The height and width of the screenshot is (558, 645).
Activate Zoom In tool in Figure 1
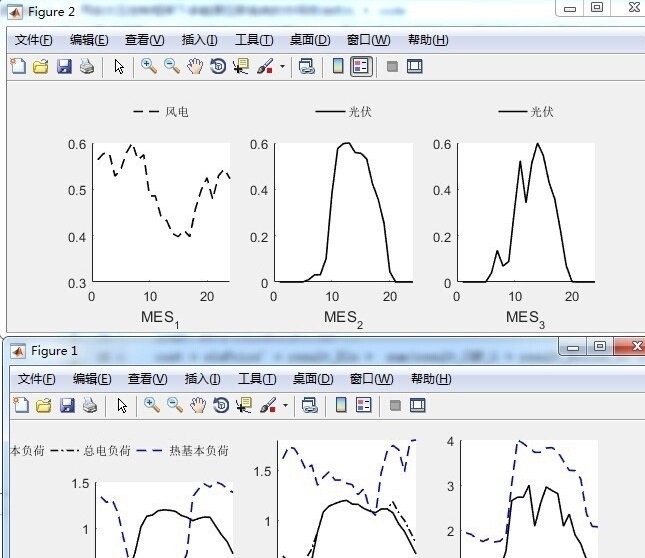tap(151, 405)
